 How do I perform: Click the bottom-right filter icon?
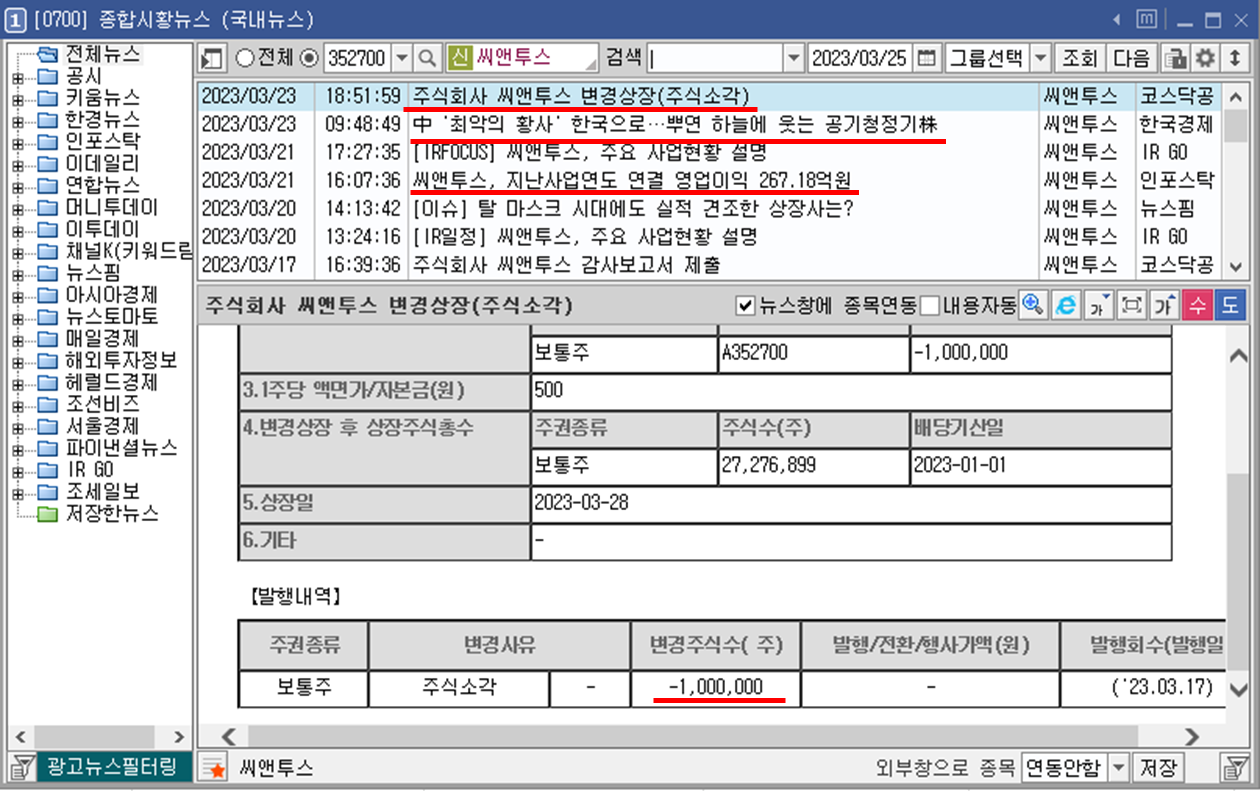tap(1235, 768)
